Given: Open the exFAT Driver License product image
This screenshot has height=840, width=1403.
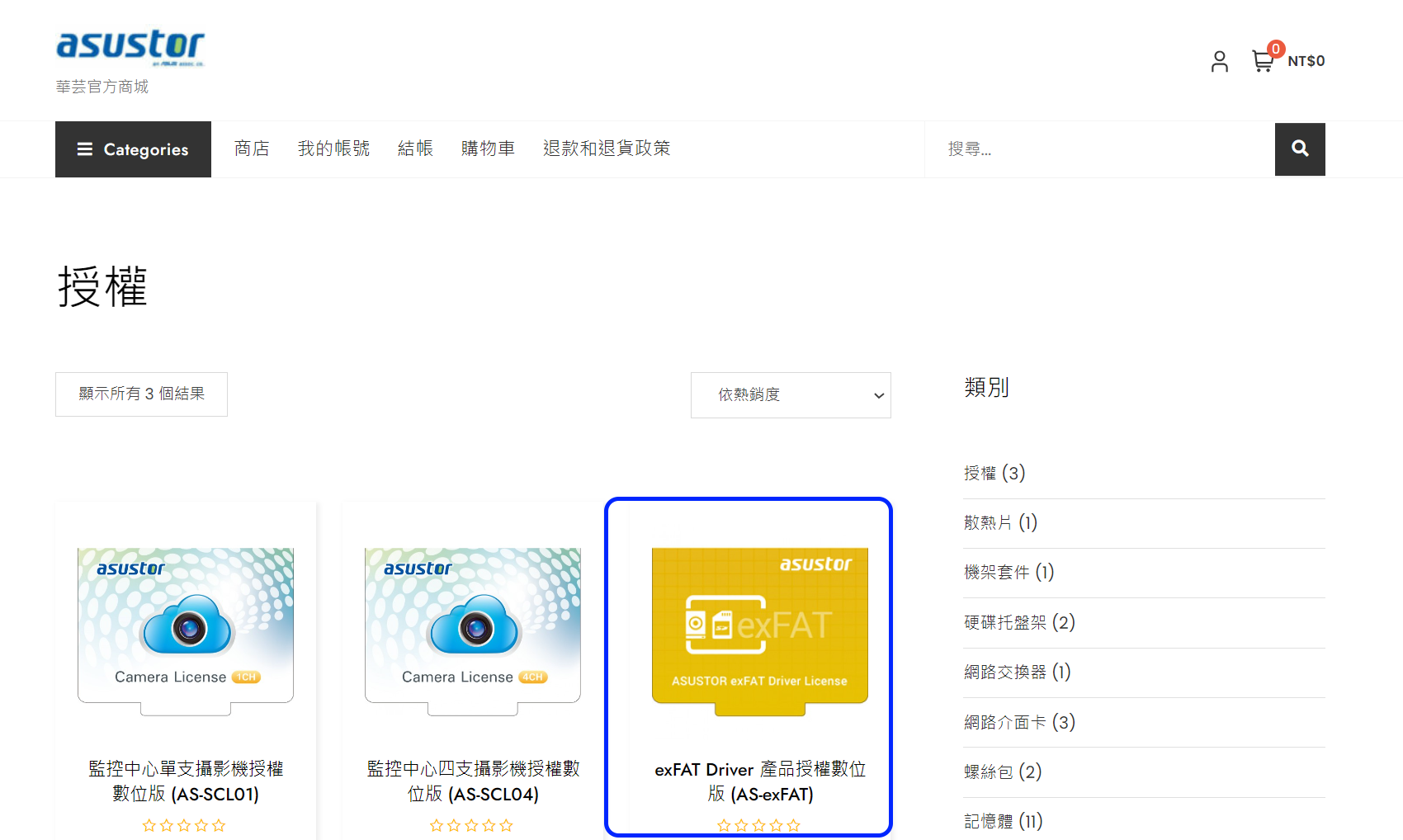Looking at the screenshot, I should pyautogui.click(x=760, y=631).
